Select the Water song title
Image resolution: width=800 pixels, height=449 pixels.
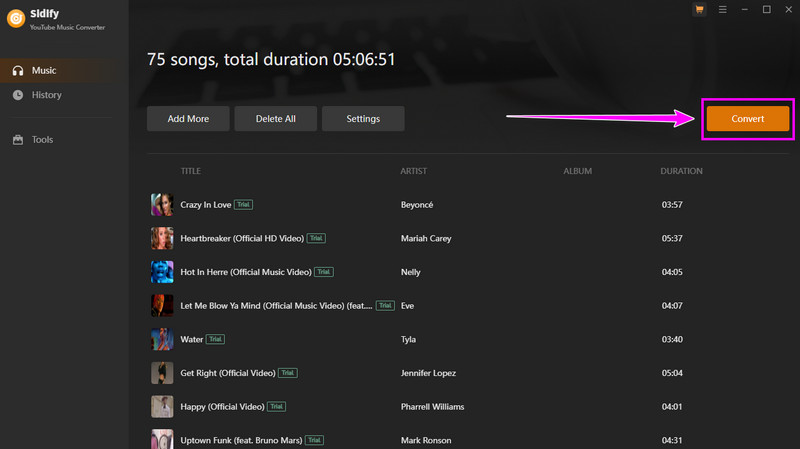point(192,339)
